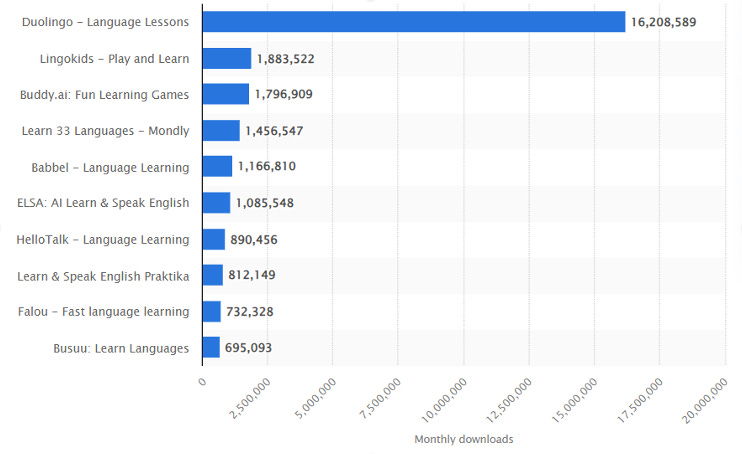
Task: Click the 'Falou – Fast language learning' label
Action: tap(103, 312)
